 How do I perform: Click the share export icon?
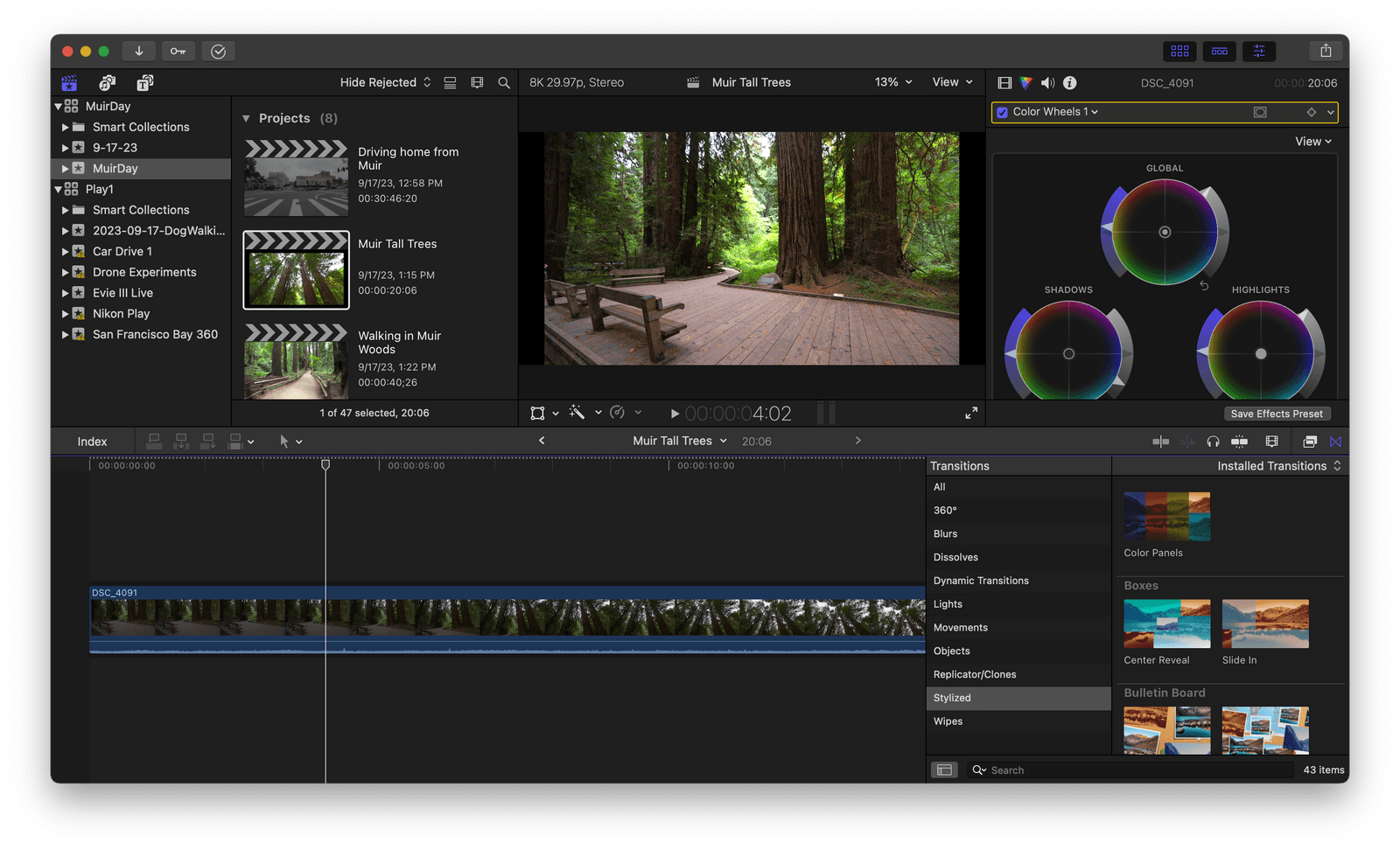click(x=1326, y=51)
